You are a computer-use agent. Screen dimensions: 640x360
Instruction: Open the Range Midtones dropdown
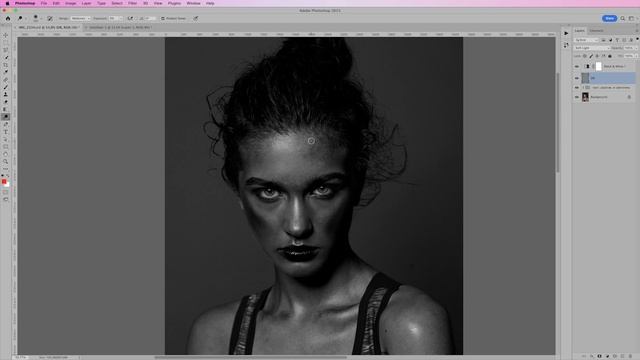coord(80,18)
